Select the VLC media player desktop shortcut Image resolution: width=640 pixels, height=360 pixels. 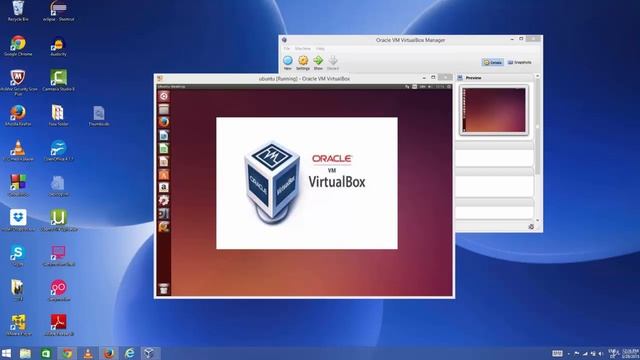(18, 151)
